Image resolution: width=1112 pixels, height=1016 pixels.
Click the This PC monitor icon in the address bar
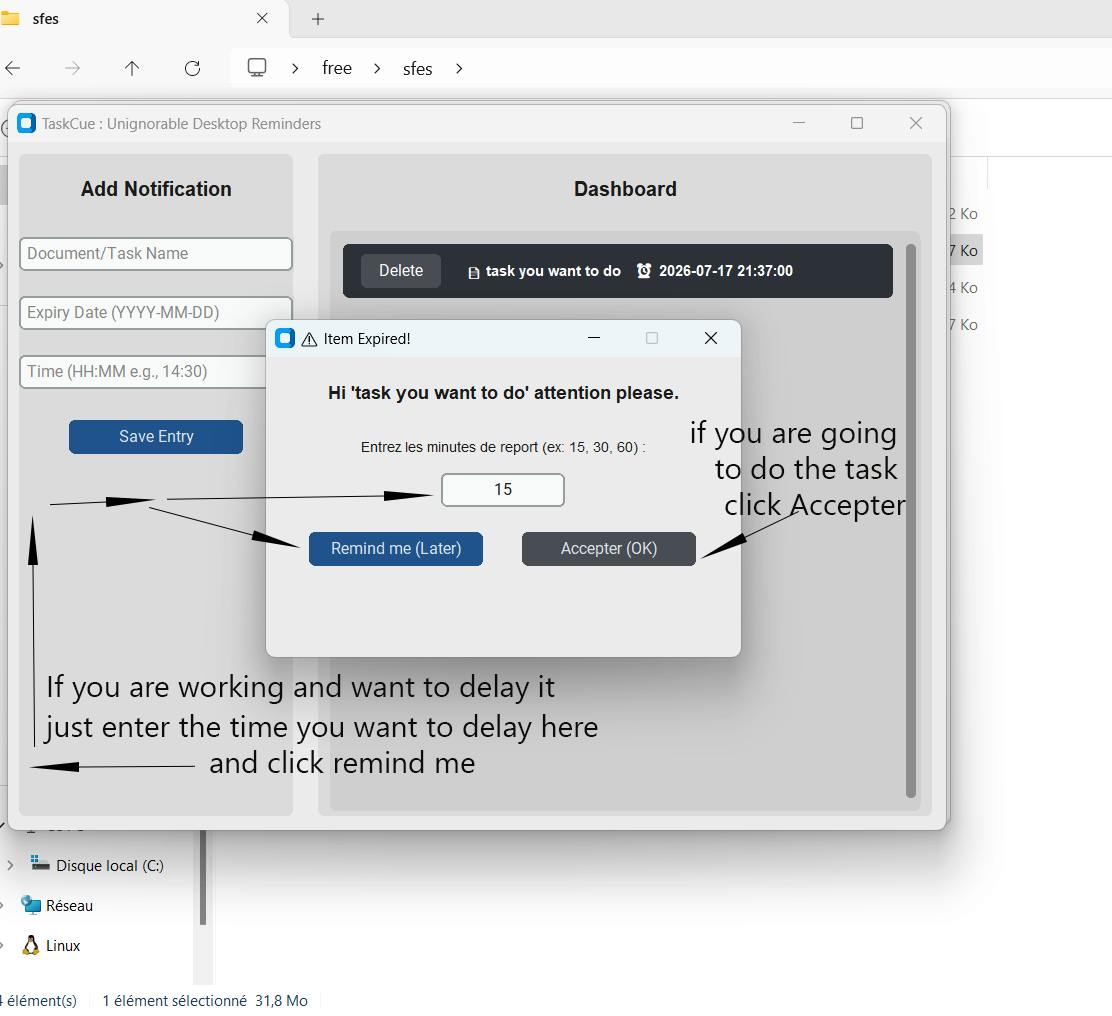point(257,67)
